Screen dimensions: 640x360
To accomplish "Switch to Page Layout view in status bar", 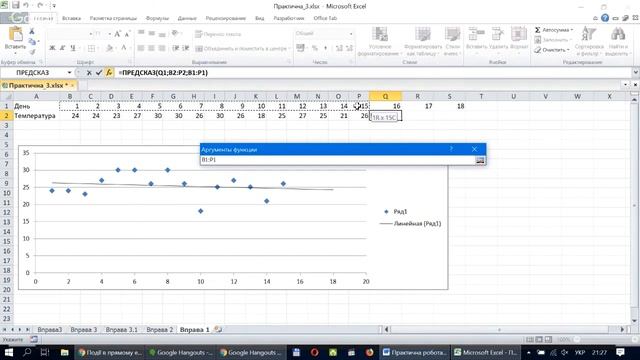I will coord(539,339).
